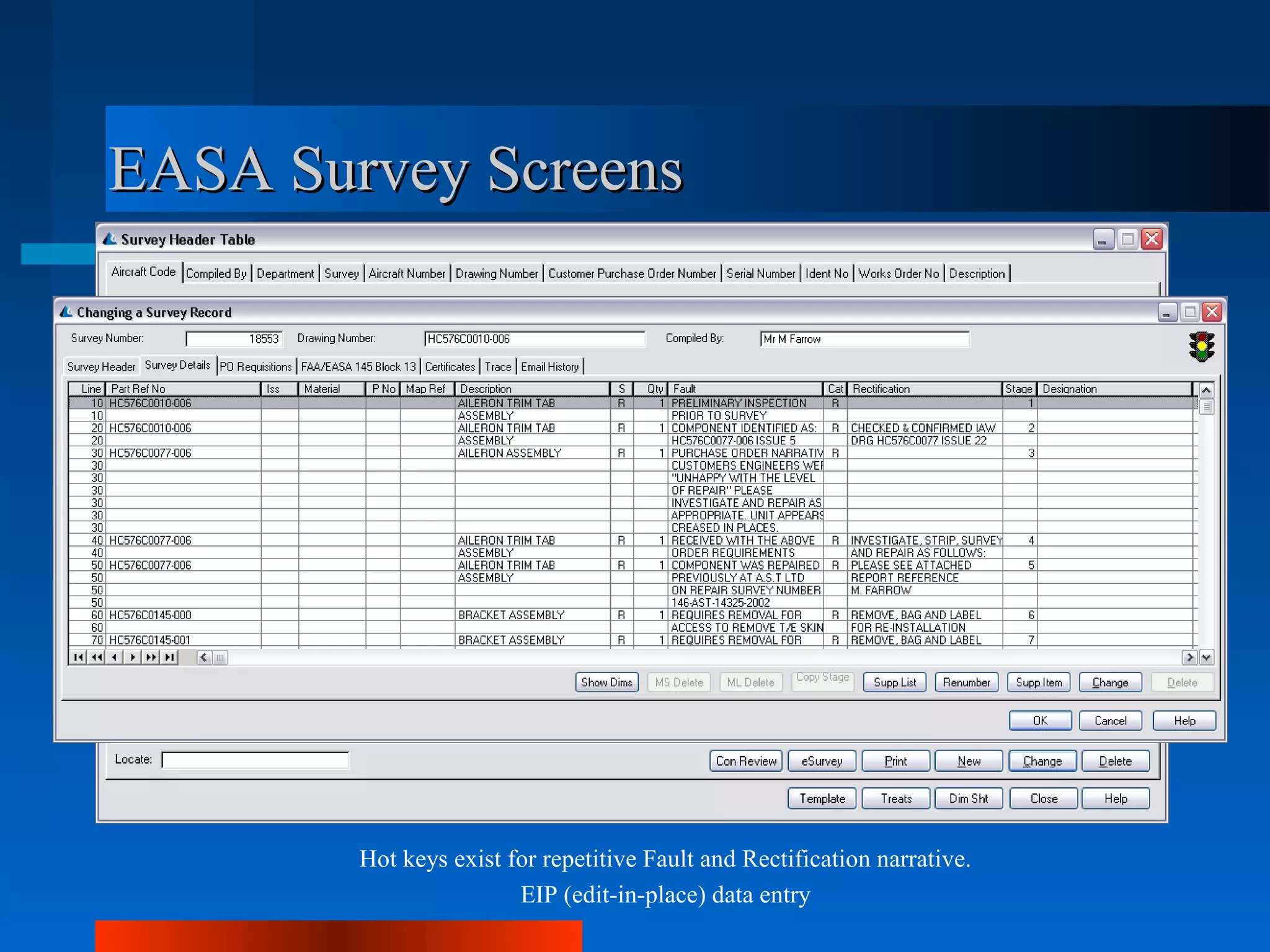1270x952 pixels.
Task: Click the Changing a Survey Record logo icon
Action: point(66,311)
